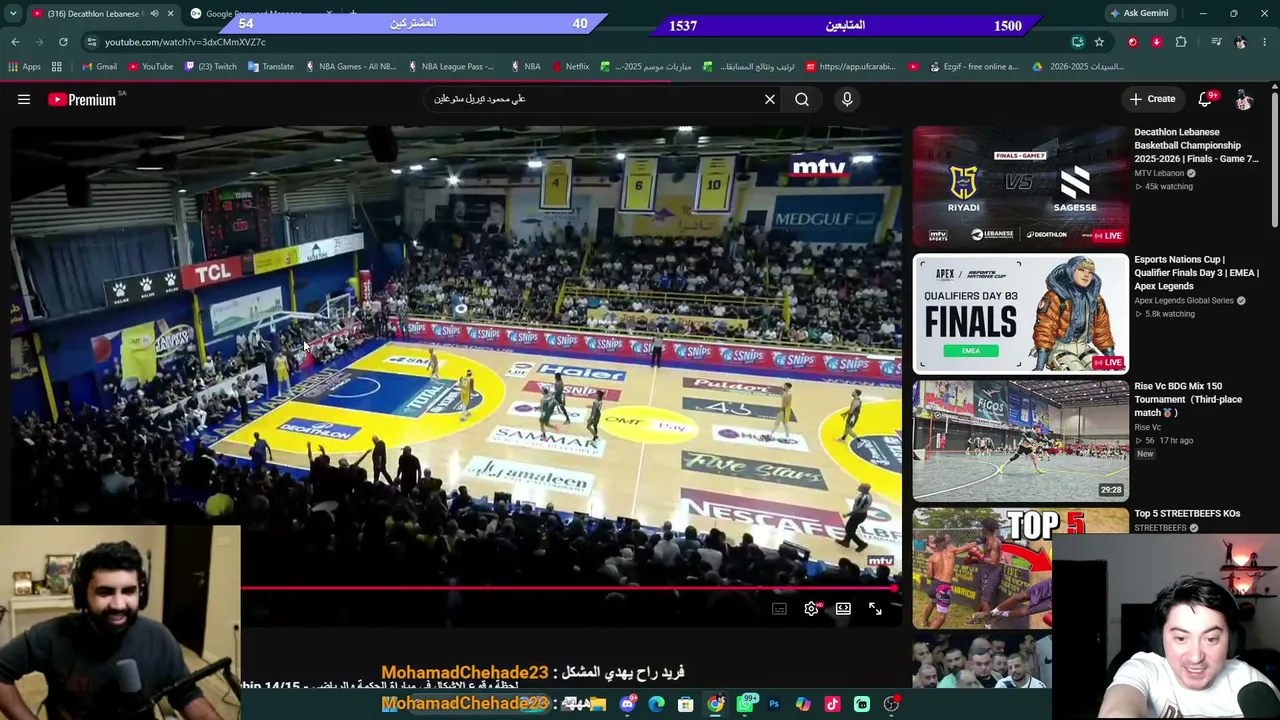Viewport: 1280px width, 720px height.
Task: Go back in Chrome
Action: pyautogui.click(x=15, y=42)
